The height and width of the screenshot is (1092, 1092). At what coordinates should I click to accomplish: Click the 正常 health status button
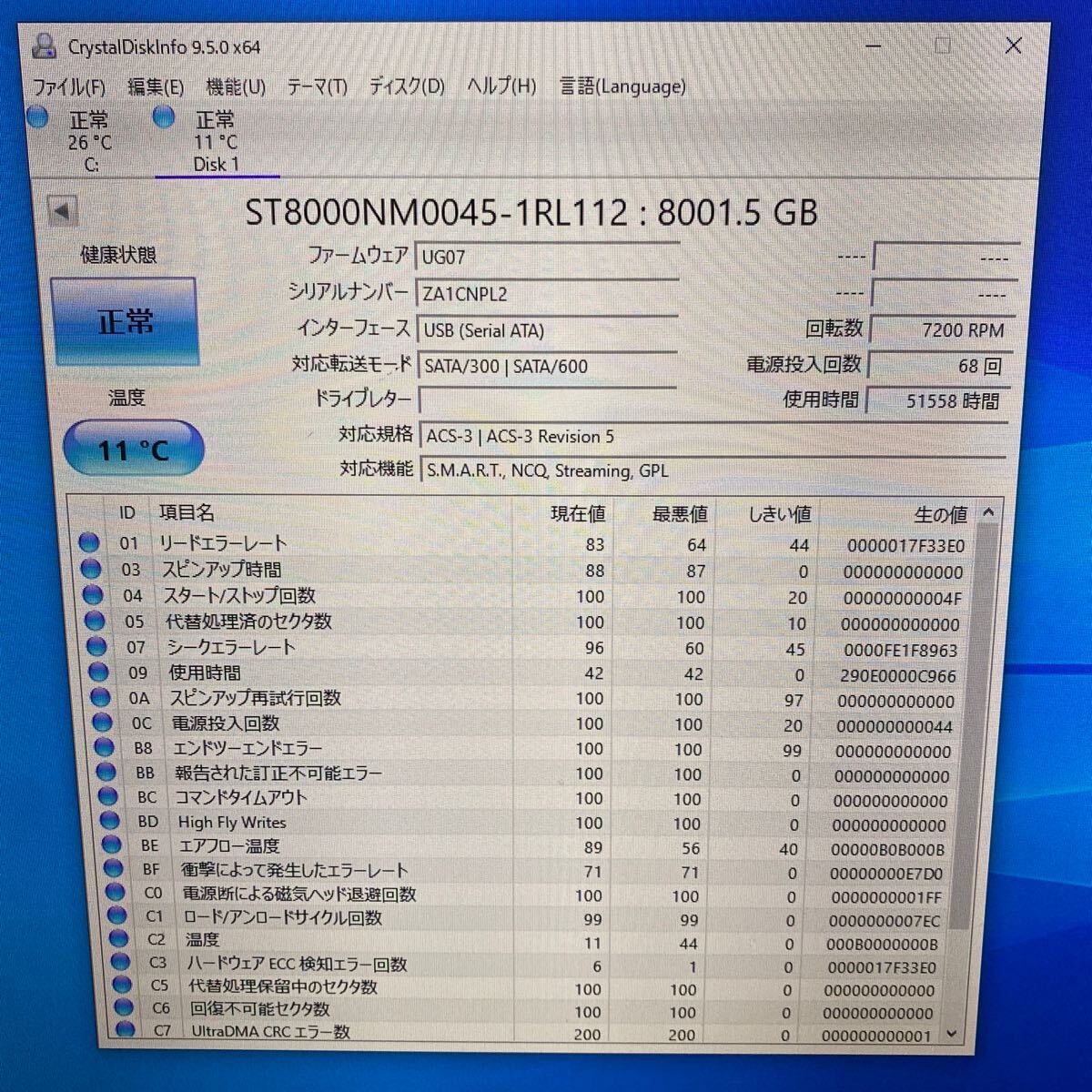point(125,321)
